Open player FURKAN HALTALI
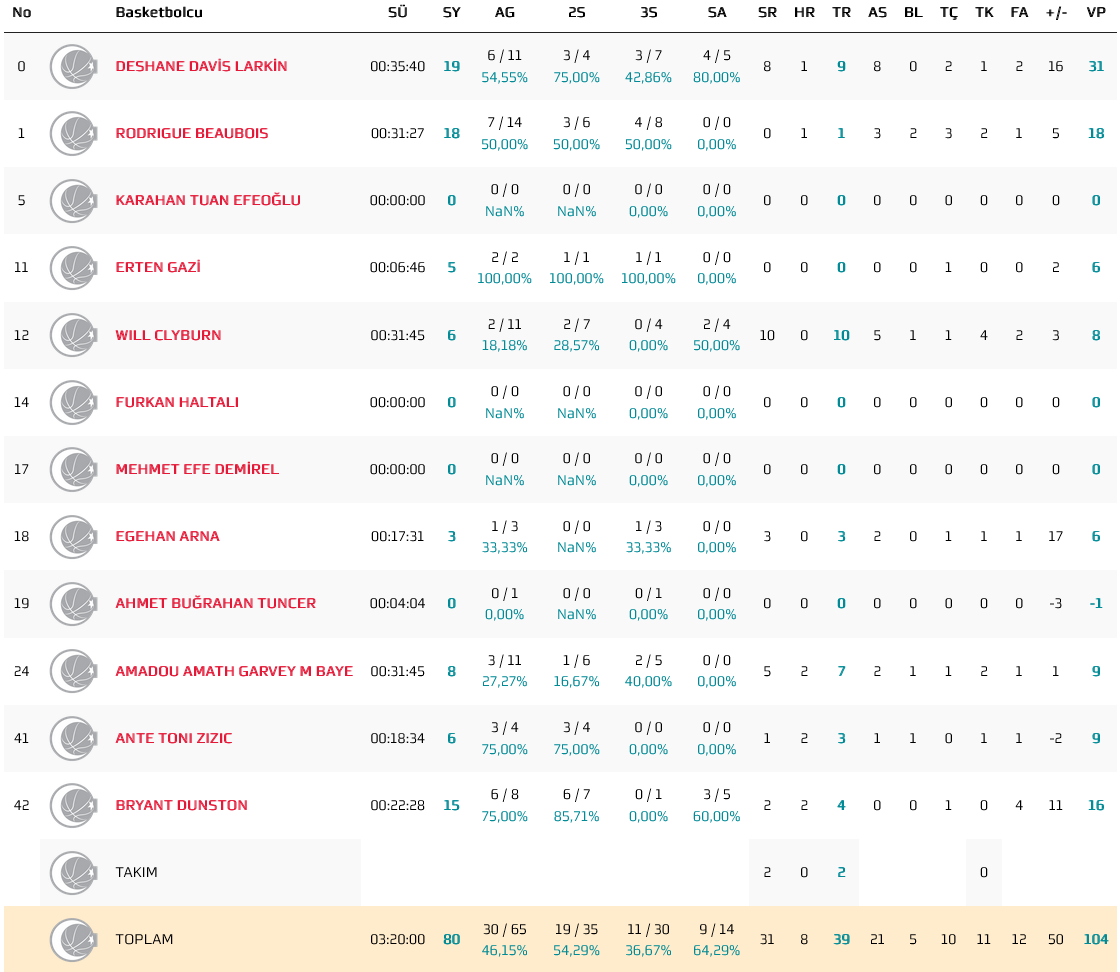 (x=177, y=402)
